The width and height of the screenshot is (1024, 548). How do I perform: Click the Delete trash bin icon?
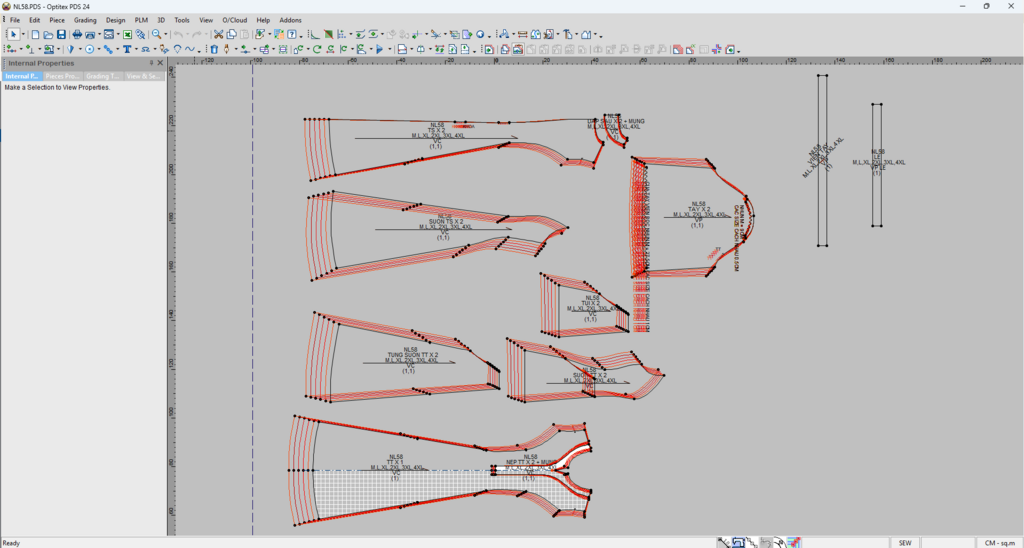(x=213, y=49)
